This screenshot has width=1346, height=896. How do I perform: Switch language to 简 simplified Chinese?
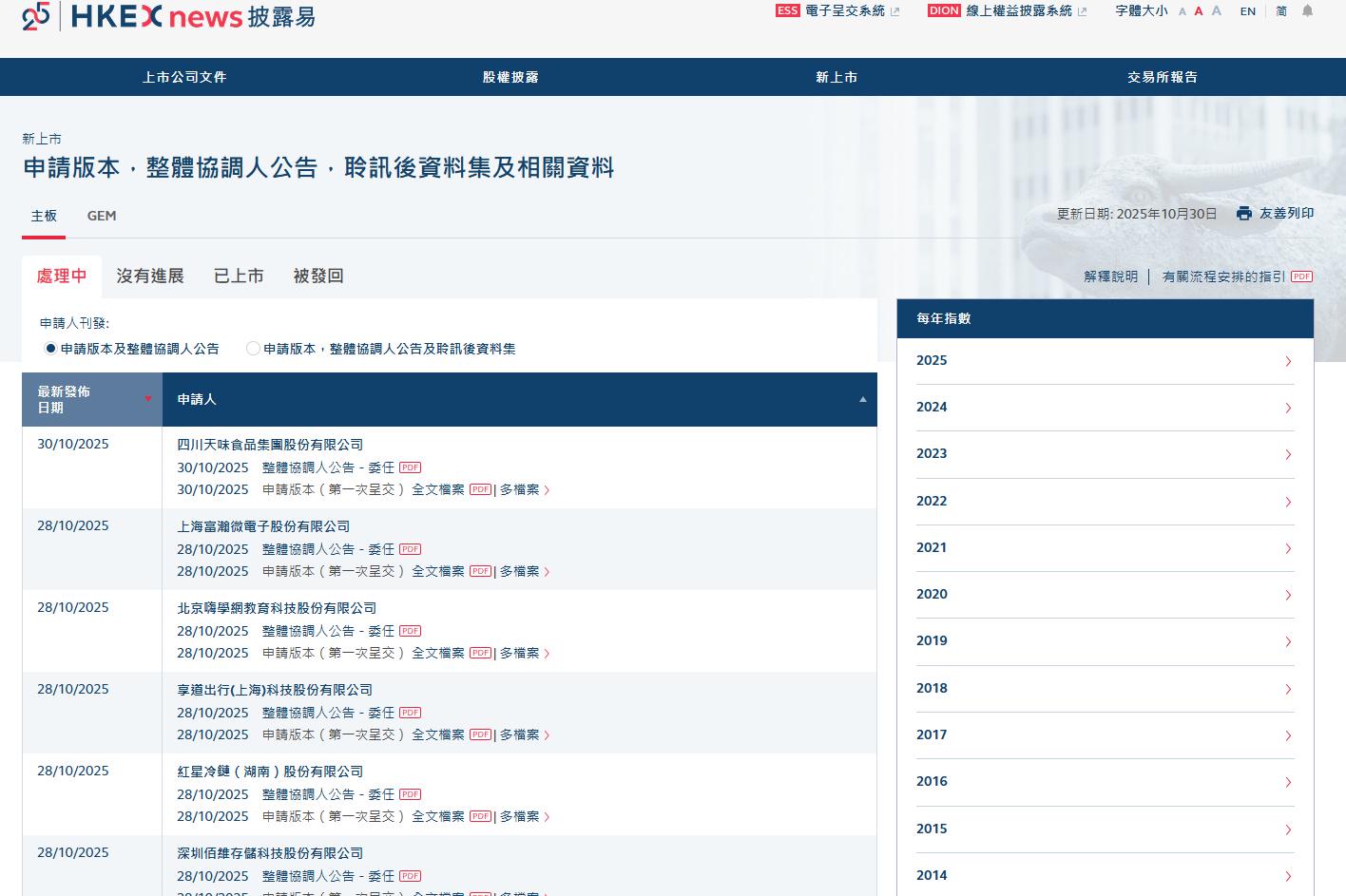tap(1281, 11)
